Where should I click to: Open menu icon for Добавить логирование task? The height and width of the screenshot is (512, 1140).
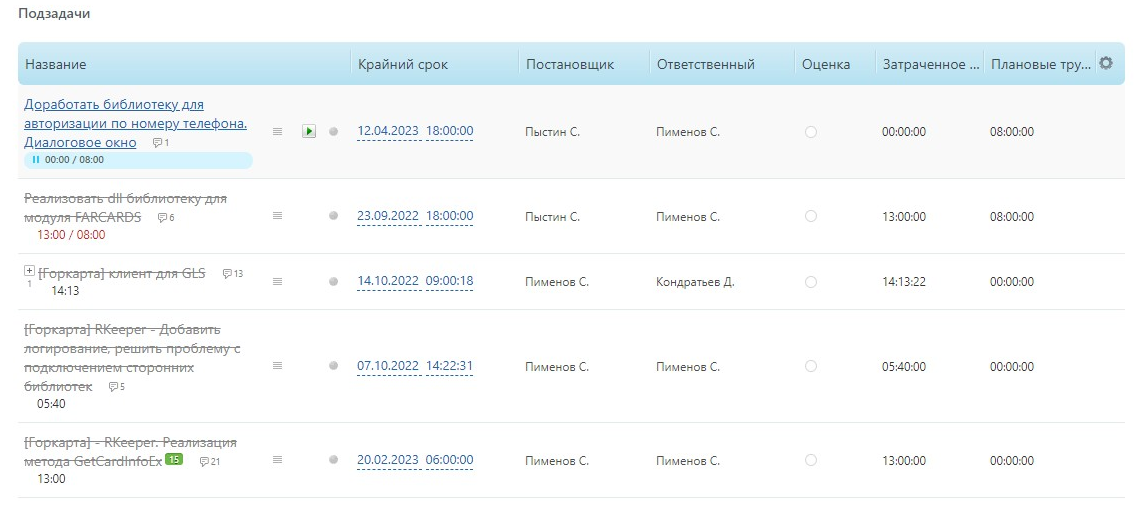[277, 365]
